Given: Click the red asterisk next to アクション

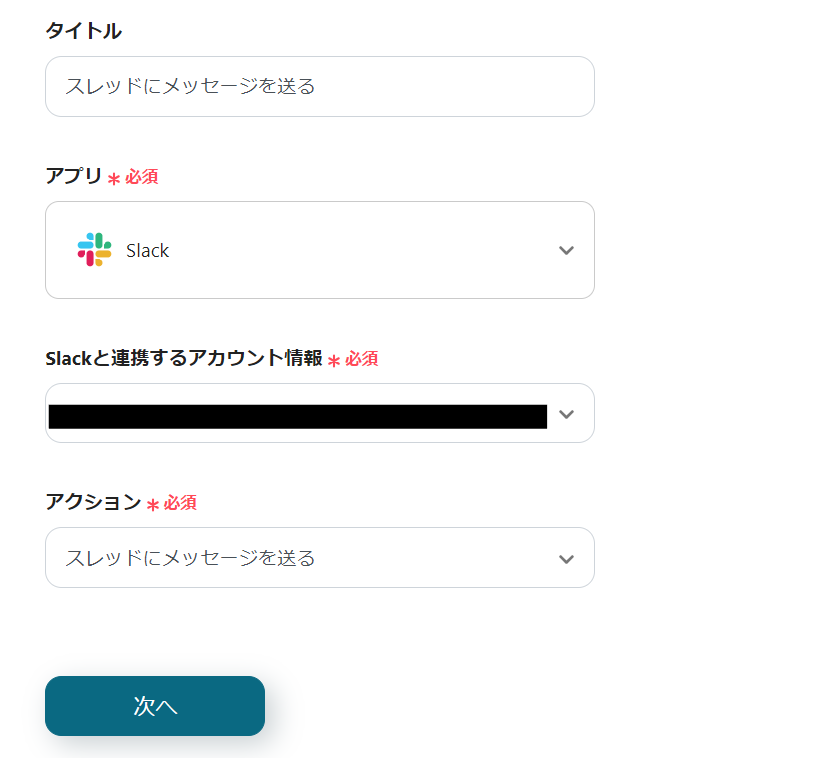Looking at the screenshot, I should pyautogui.click(x=153, y=505).
